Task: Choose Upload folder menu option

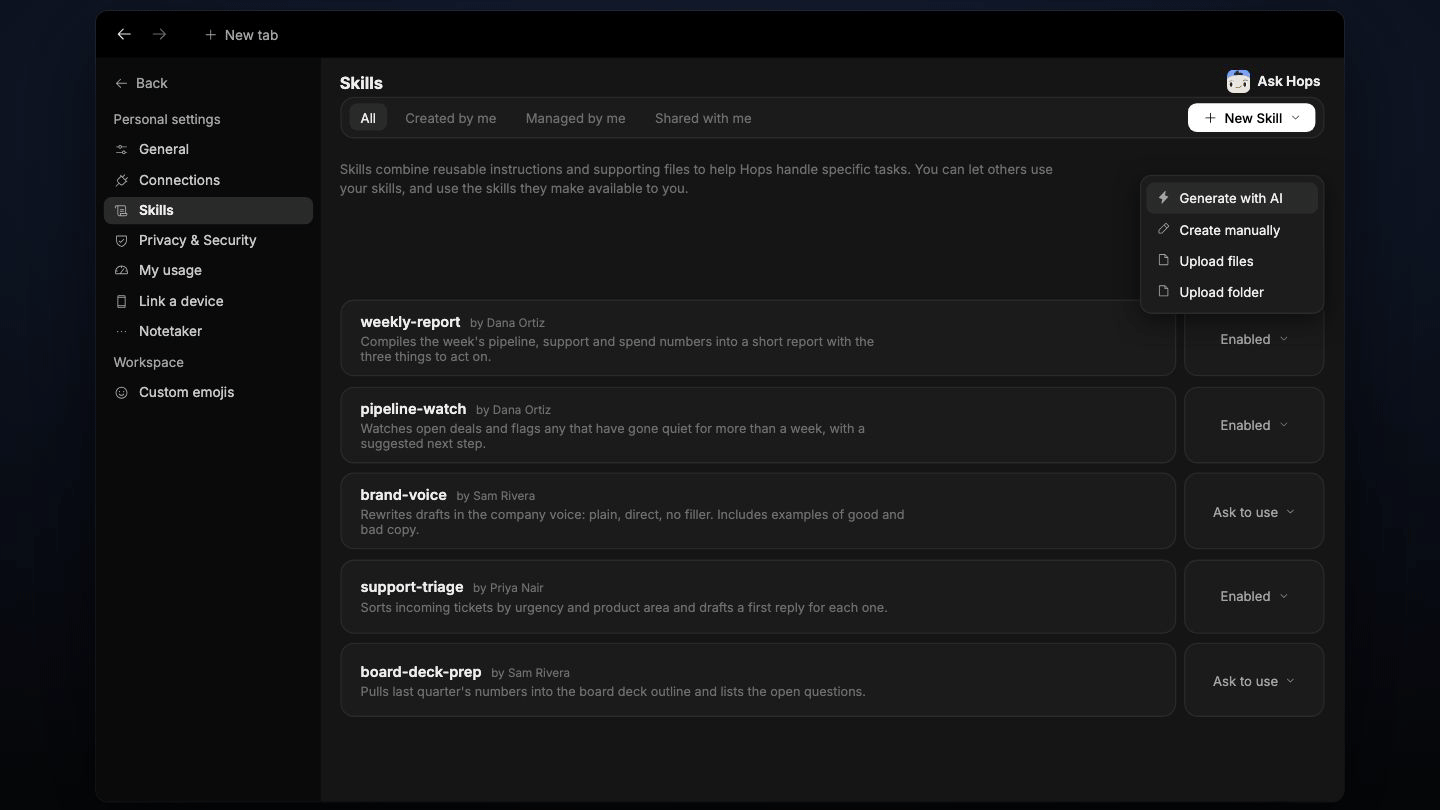Action: [1232, 292]
